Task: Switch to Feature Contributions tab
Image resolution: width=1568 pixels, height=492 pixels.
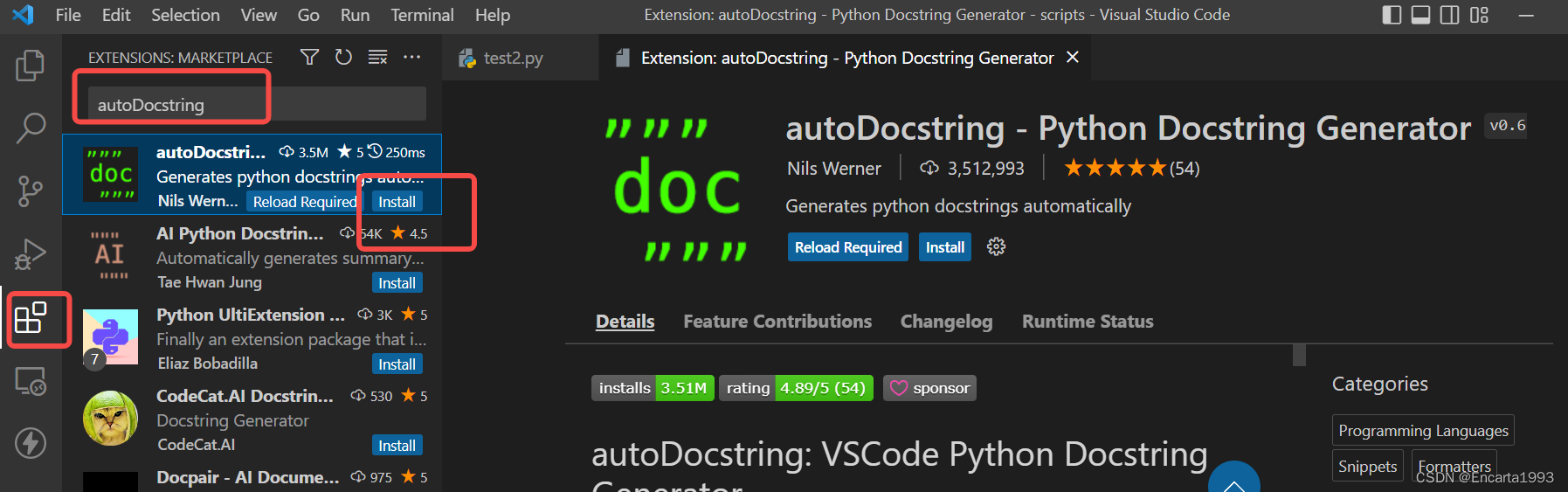Action: 777,322
